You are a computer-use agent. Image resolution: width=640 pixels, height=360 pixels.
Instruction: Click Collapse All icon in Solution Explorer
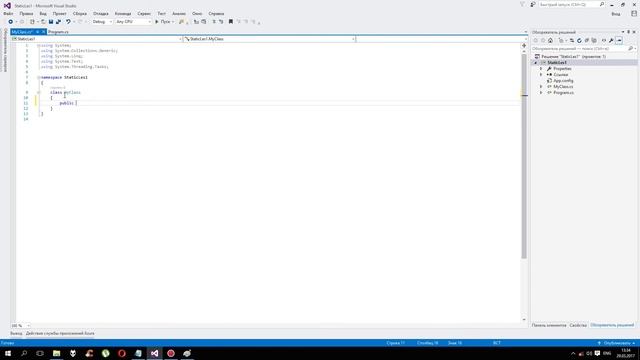click(587, 40)
